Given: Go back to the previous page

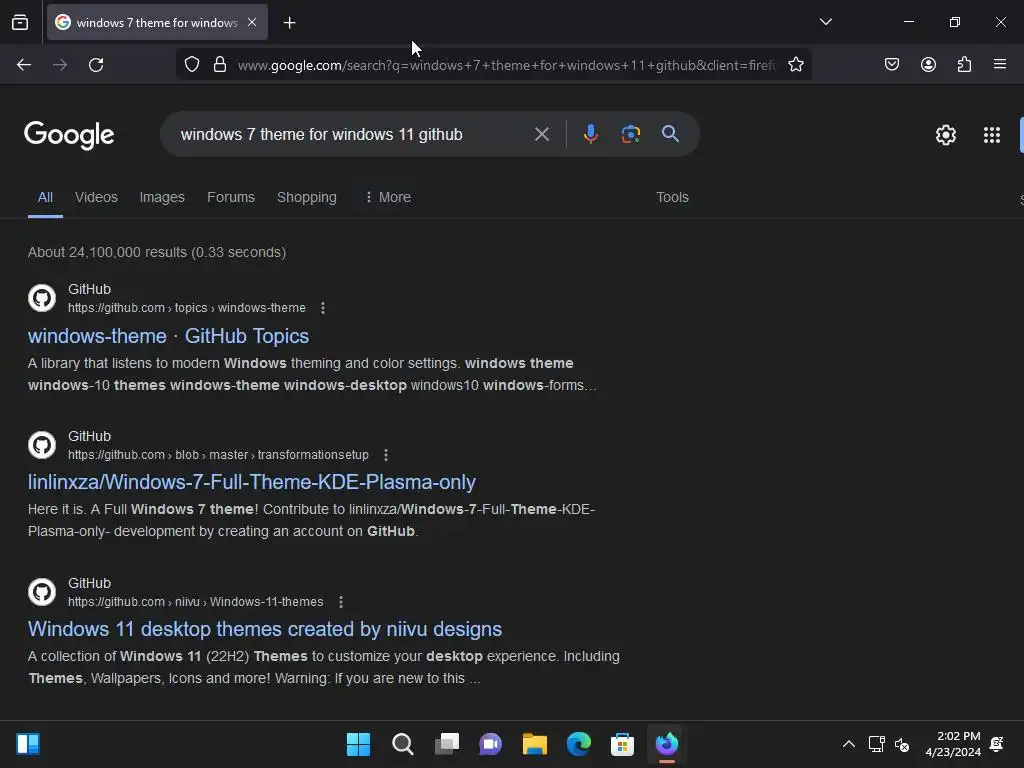Looking at the screenshot, I should (24, 65).
